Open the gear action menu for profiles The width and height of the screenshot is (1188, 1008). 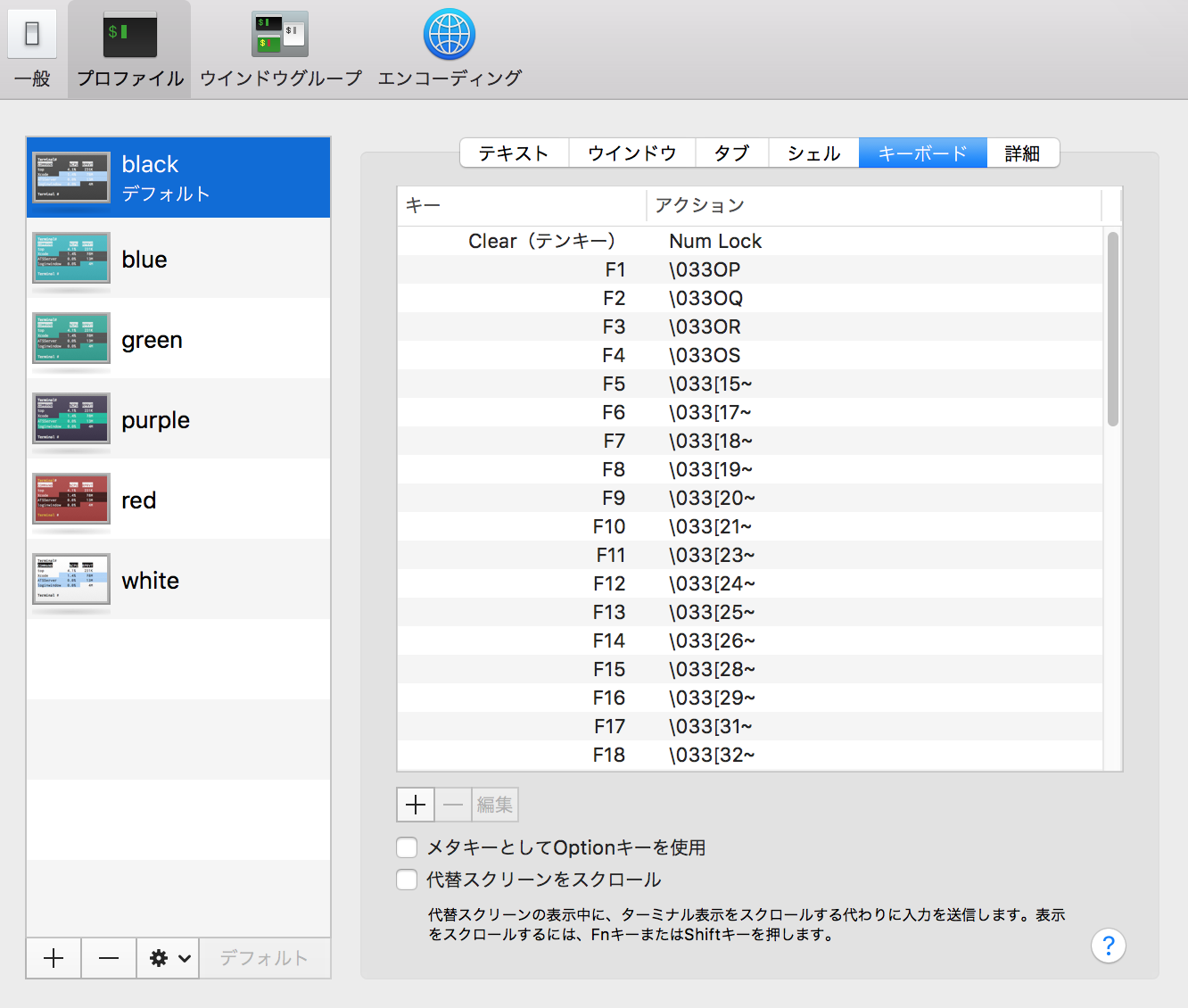(168, 958)
